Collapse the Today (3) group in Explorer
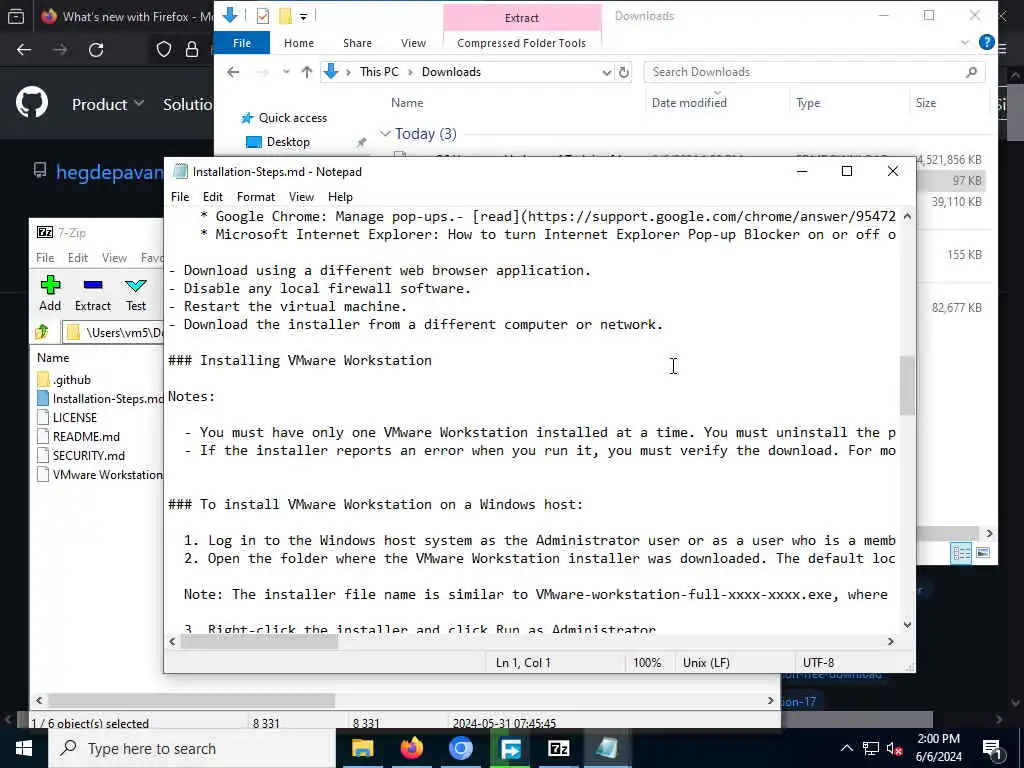 pos(385,134)
